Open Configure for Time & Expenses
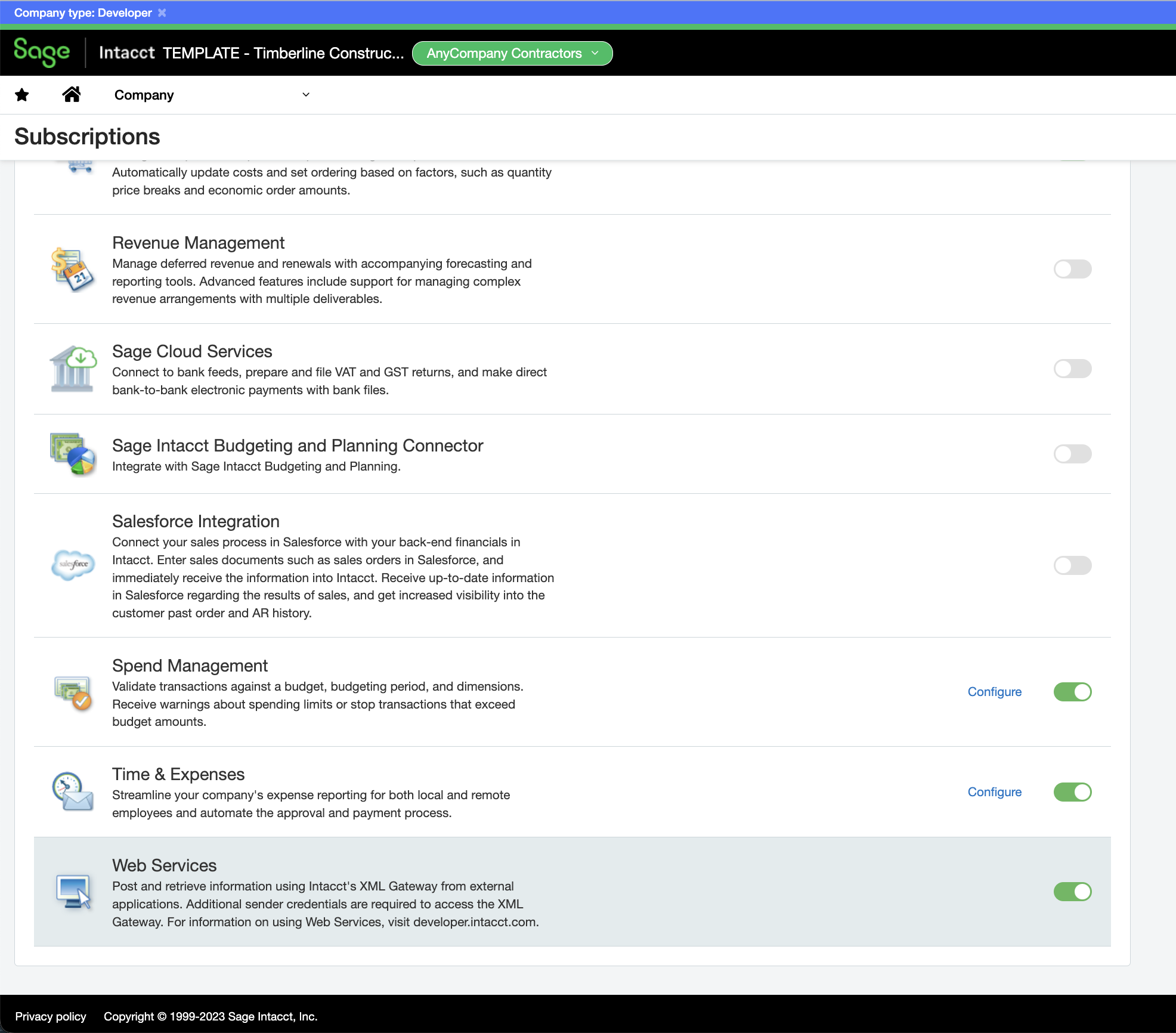1176x1033 pixels. [994, 792]
